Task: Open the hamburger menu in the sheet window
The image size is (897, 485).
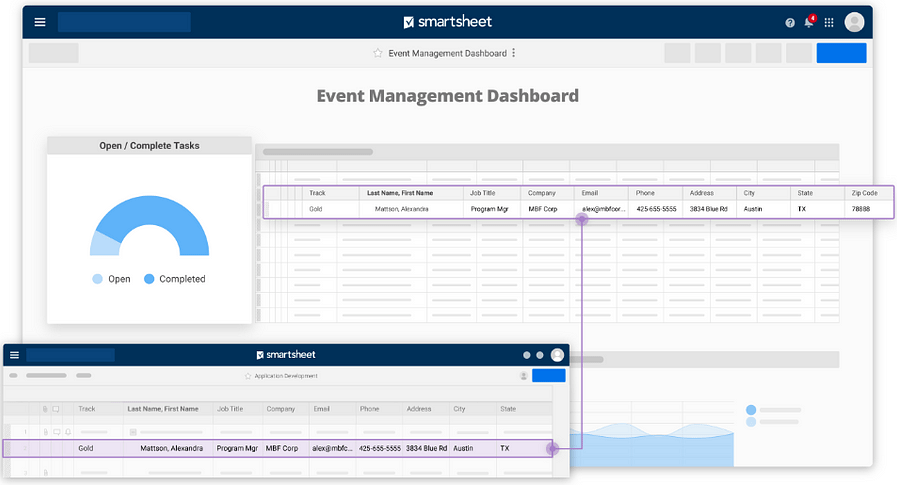Action: [x=14, y=355]
